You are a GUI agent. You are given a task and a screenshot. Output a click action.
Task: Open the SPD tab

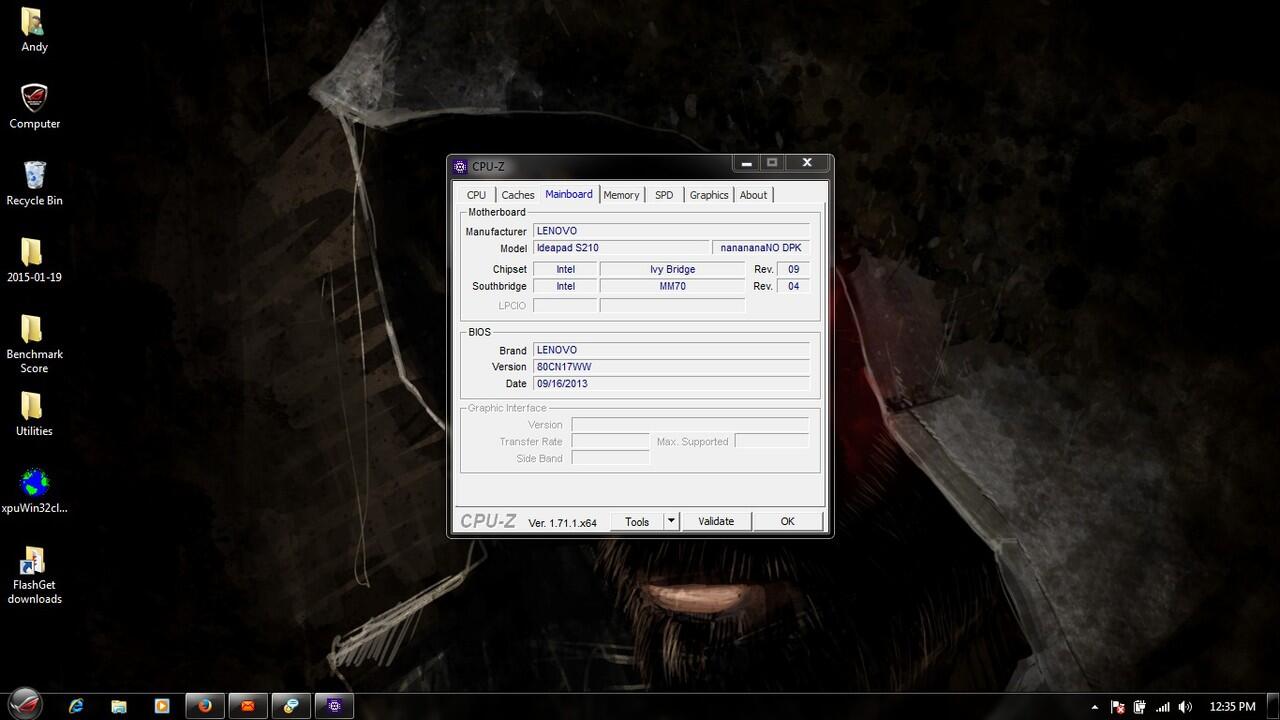tap(664, 195)
